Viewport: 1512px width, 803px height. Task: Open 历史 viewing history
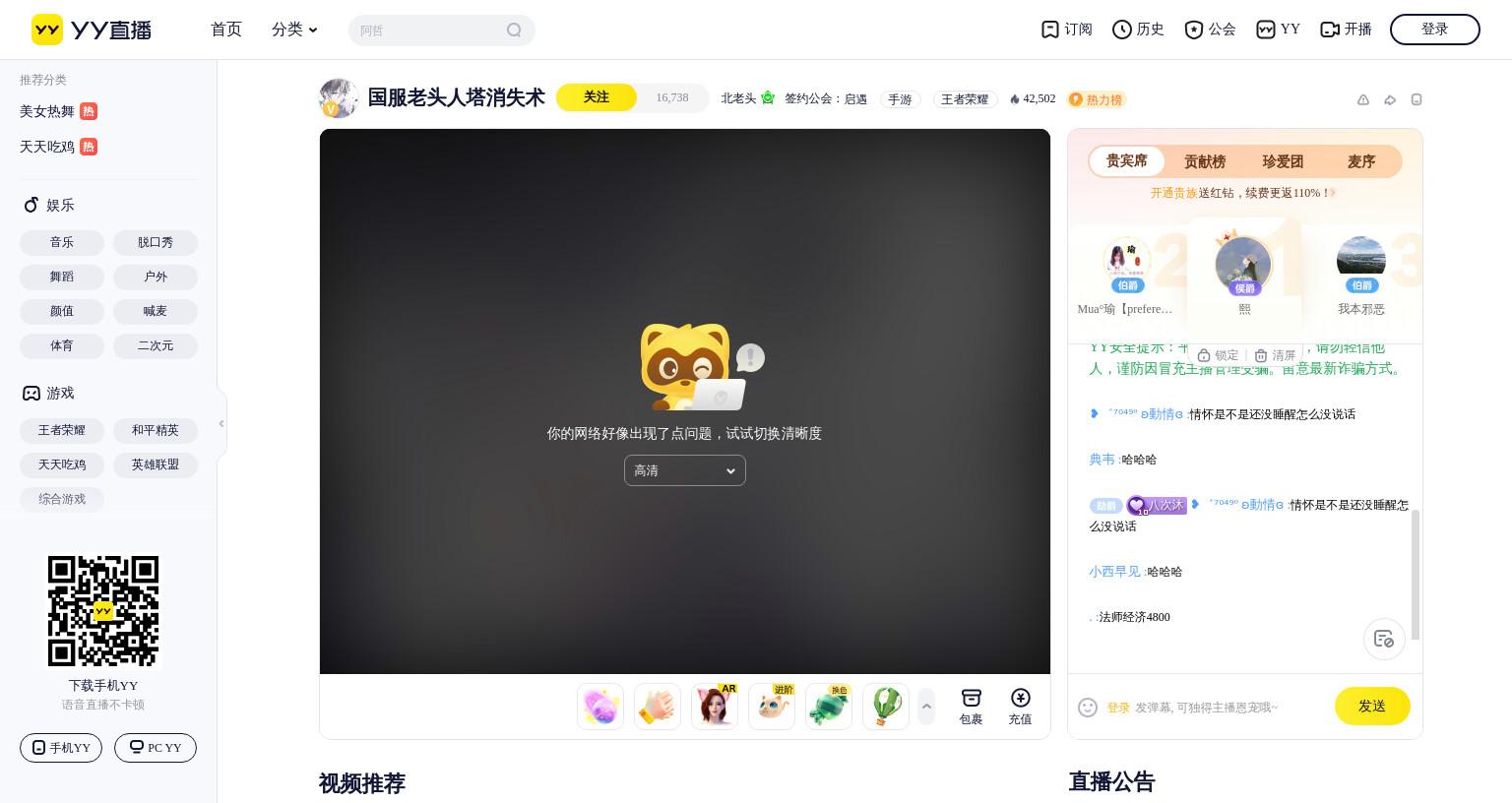(1138, 30)
